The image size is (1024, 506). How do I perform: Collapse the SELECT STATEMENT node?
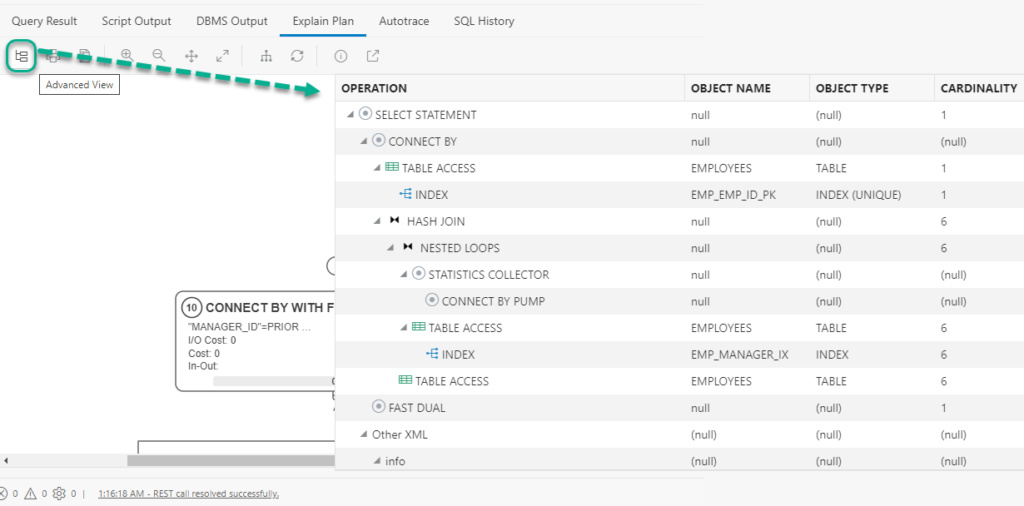[x=350, y=115]
